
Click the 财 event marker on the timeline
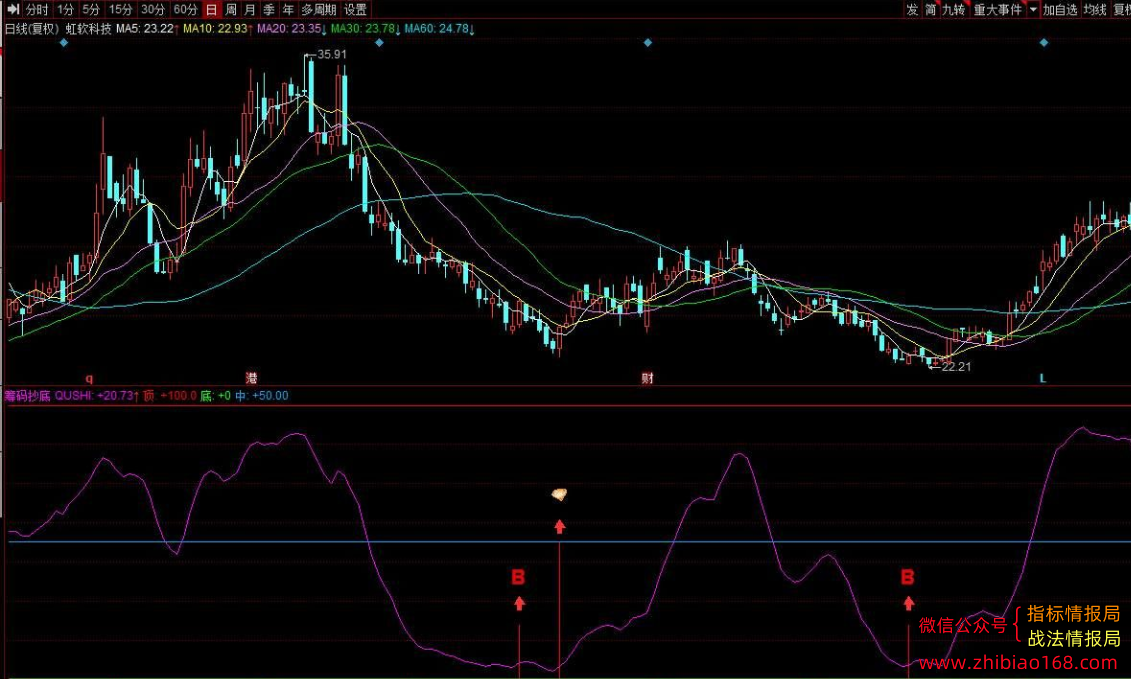pos(648,377)
